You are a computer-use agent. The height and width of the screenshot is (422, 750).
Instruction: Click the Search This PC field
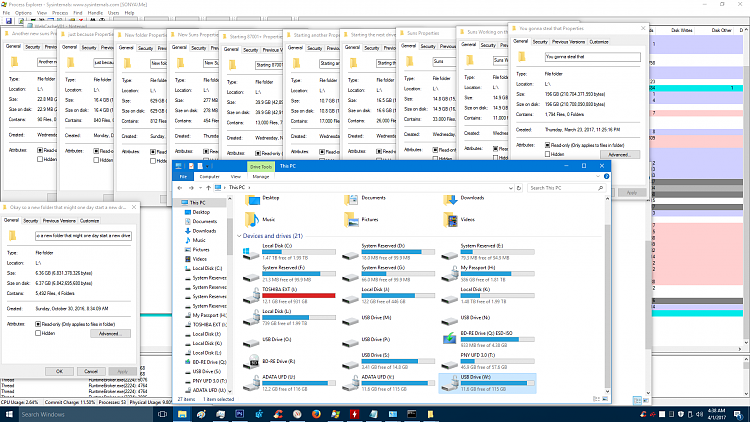coord(566,188)
